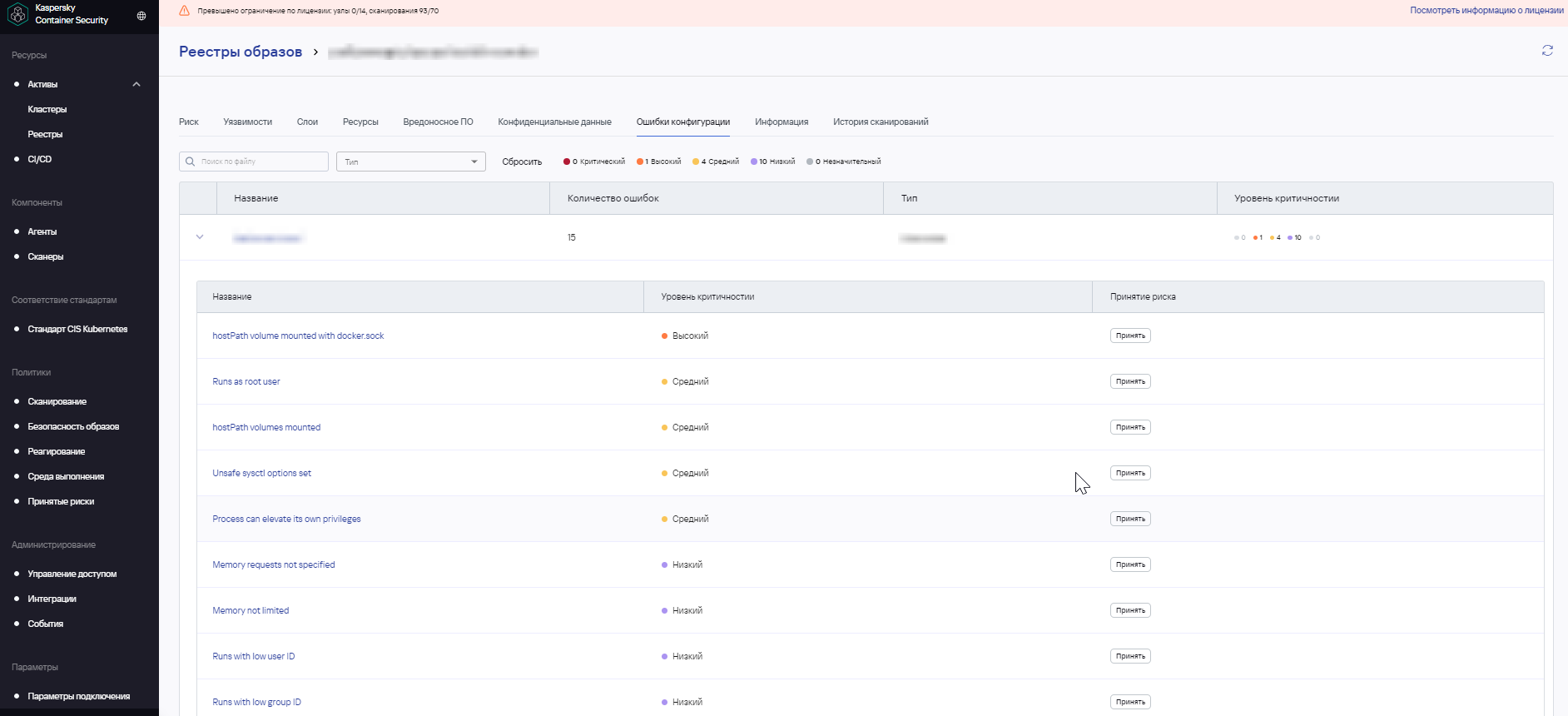Open Memory requests not specified link
Viewport: 1568px width, 716px height.
(x=274, y=564)
